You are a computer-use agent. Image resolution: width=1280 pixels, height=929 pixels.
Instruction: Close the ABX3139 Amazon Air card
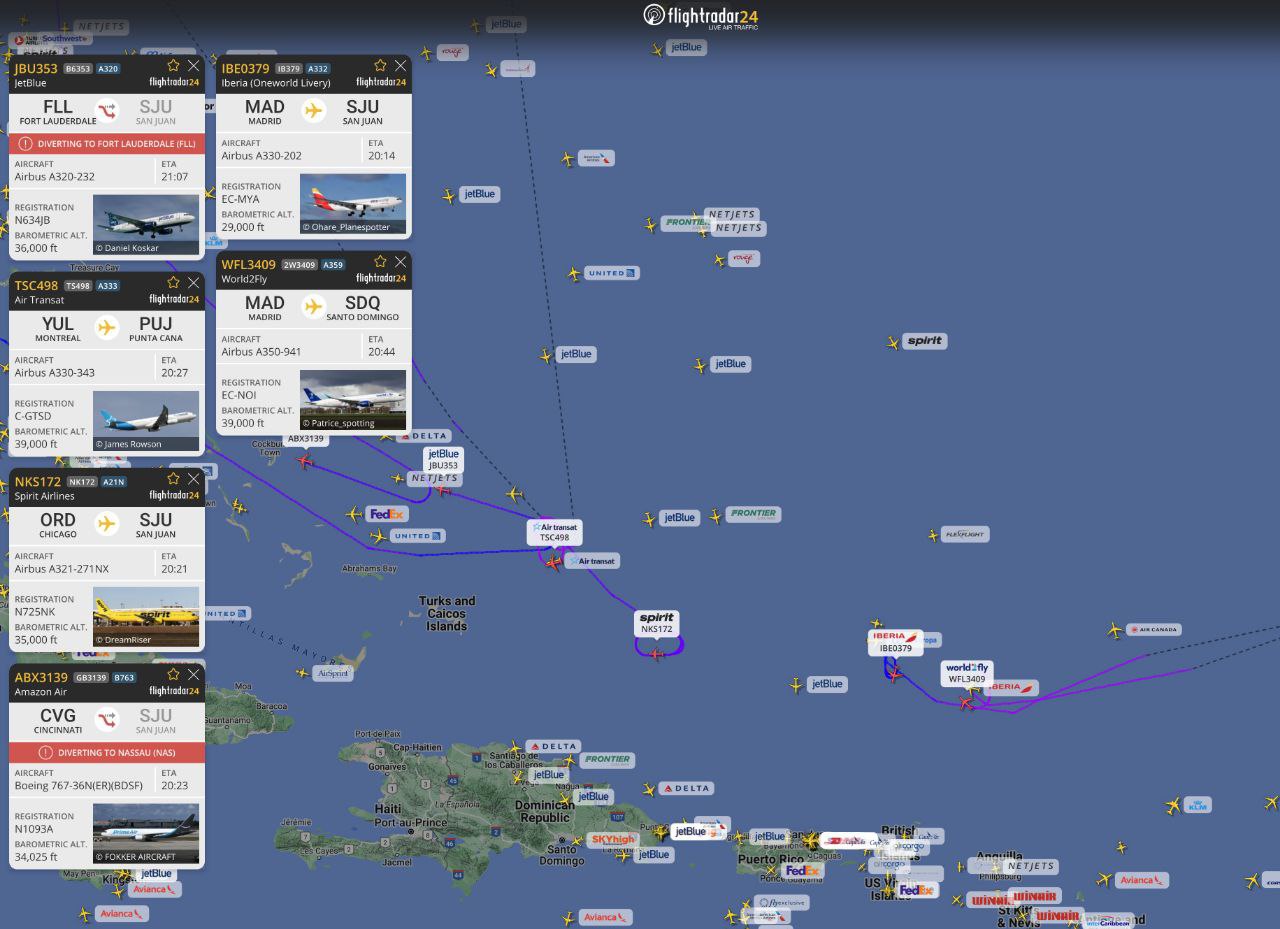pos(193,675)
